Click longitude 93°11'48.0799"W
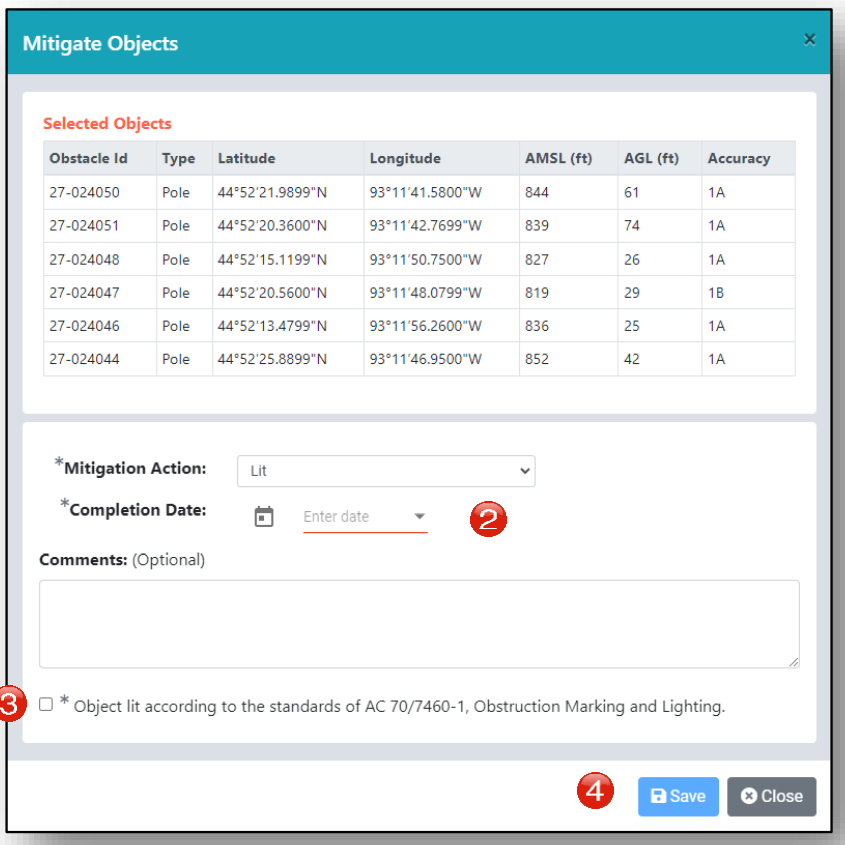Screen dimensions: 845x845 [425, 293]
